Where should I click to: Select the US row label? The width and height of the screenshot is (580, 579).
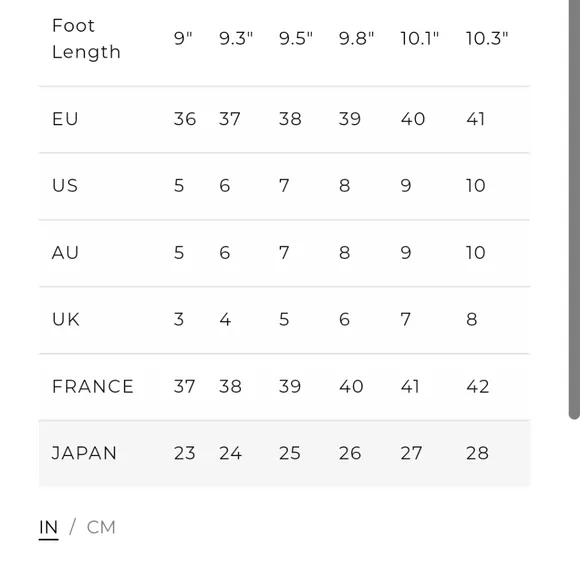(65, 186)
